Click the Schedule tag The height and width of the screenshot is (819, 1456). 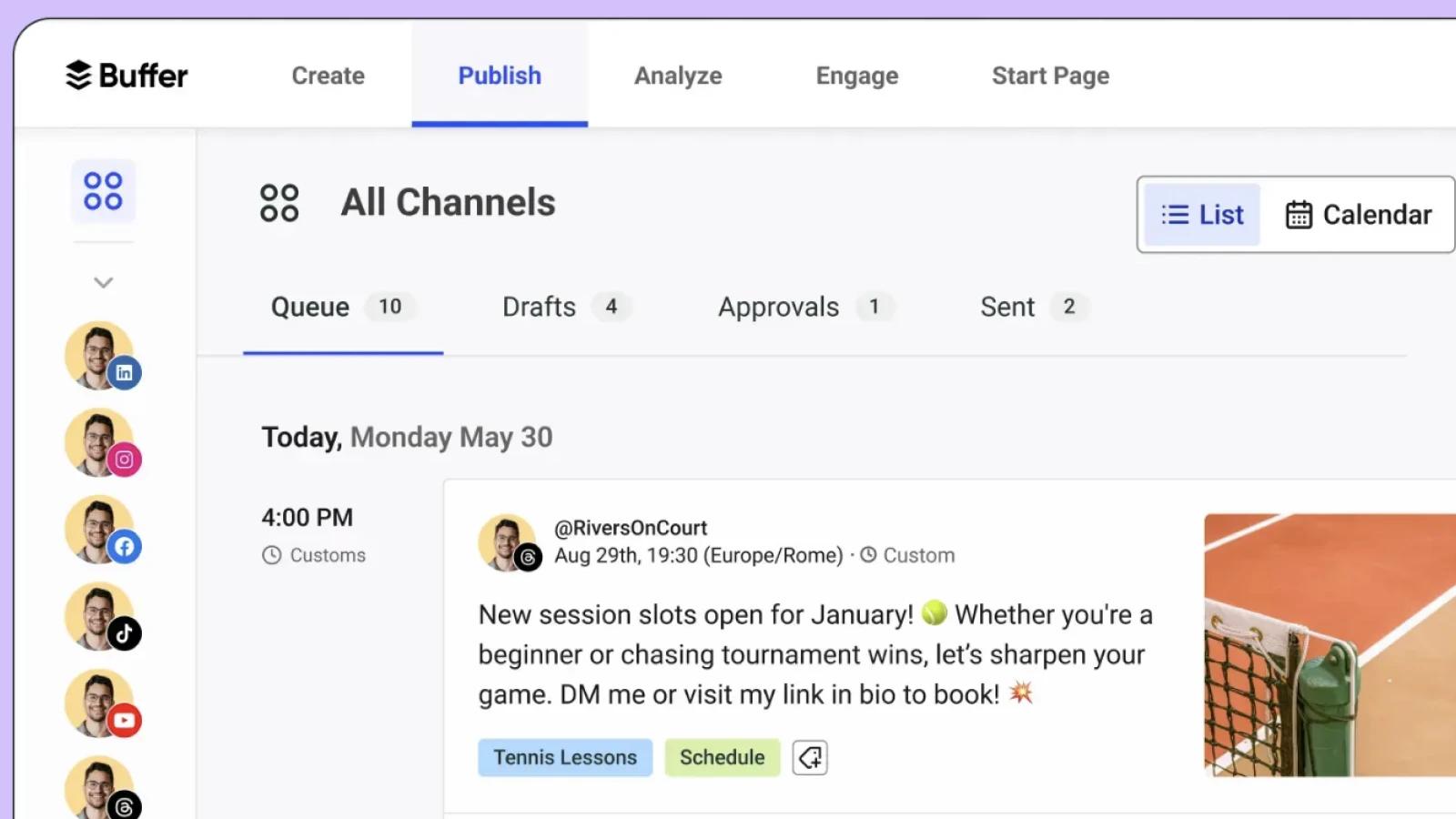coord(723,757)
